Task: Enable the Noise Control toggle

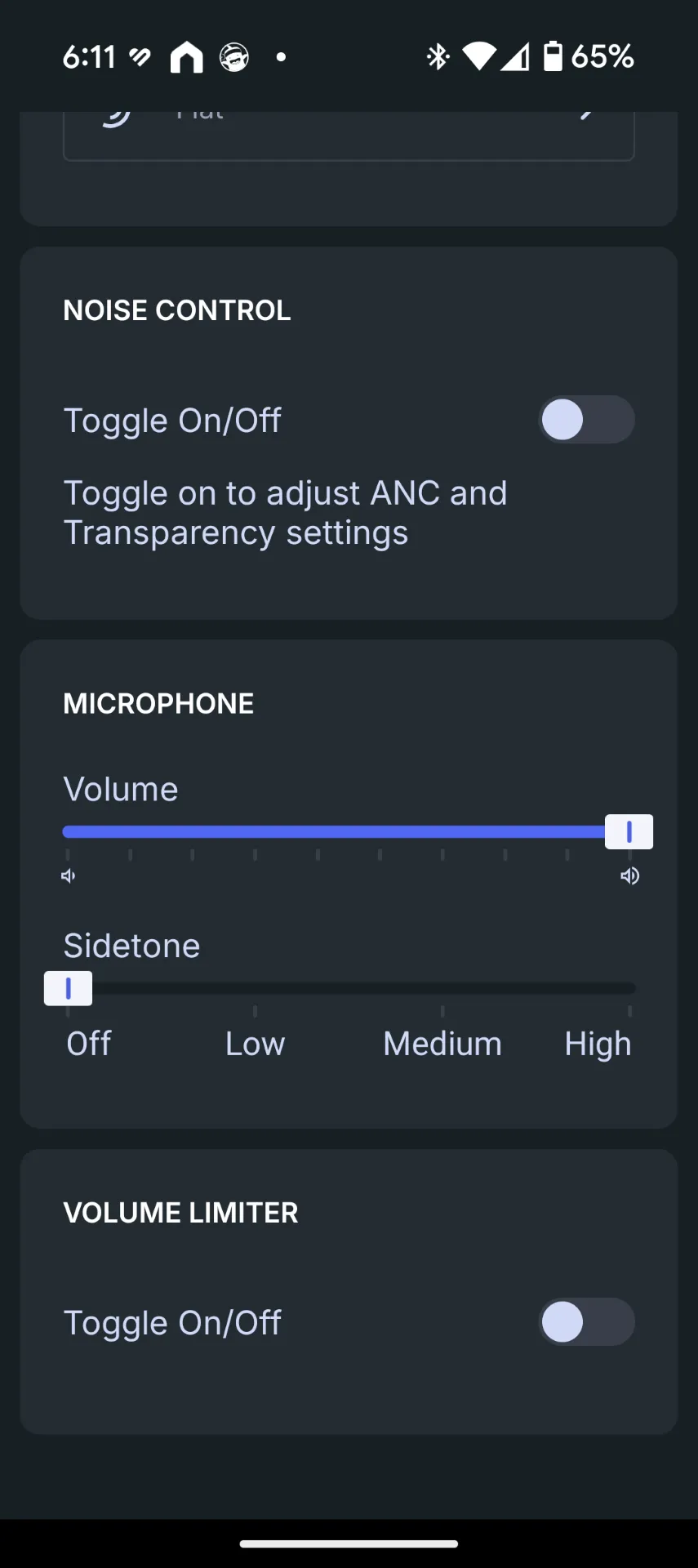Action: (x=586, y=420)
